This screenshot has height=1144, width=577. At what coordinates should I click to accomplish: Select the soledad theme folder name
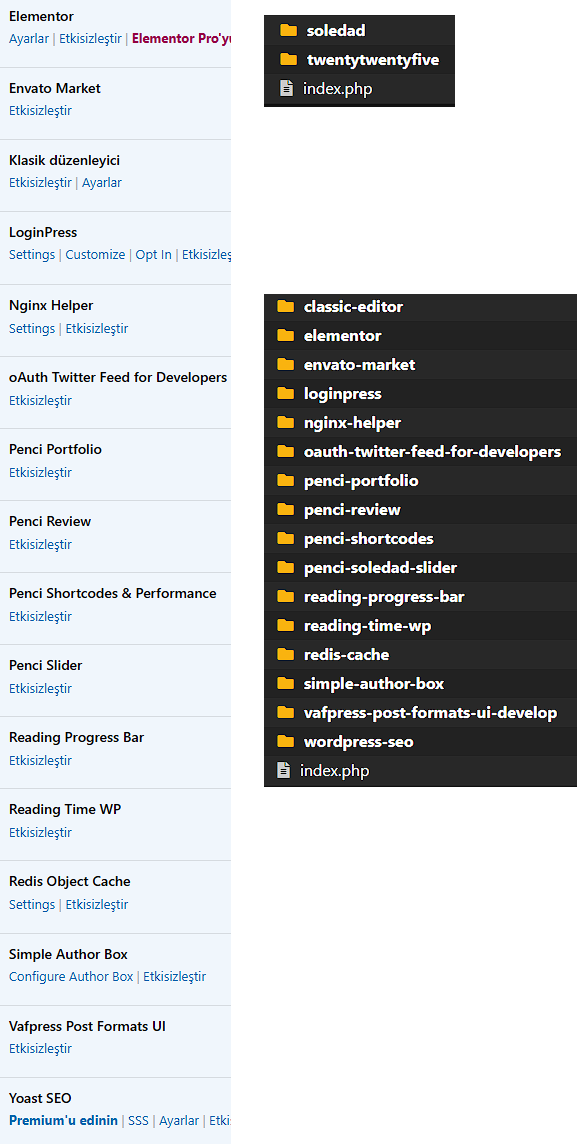pyautogui.click(x=336, y=31)
